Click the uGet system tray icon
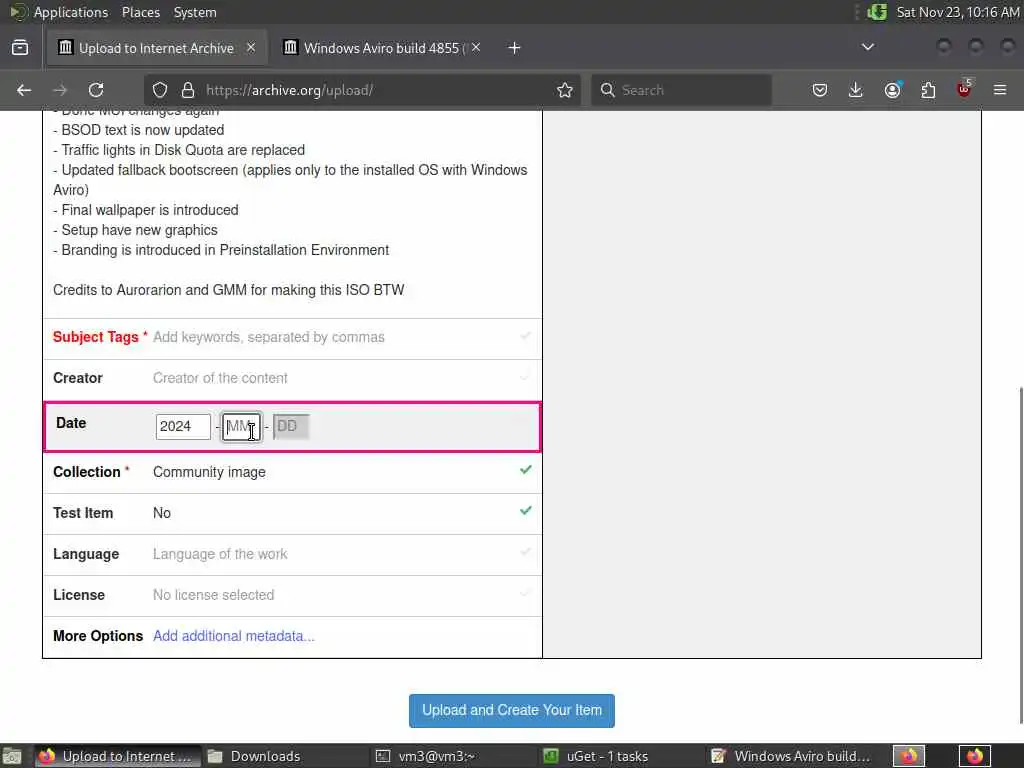 (x=877, y=12)
